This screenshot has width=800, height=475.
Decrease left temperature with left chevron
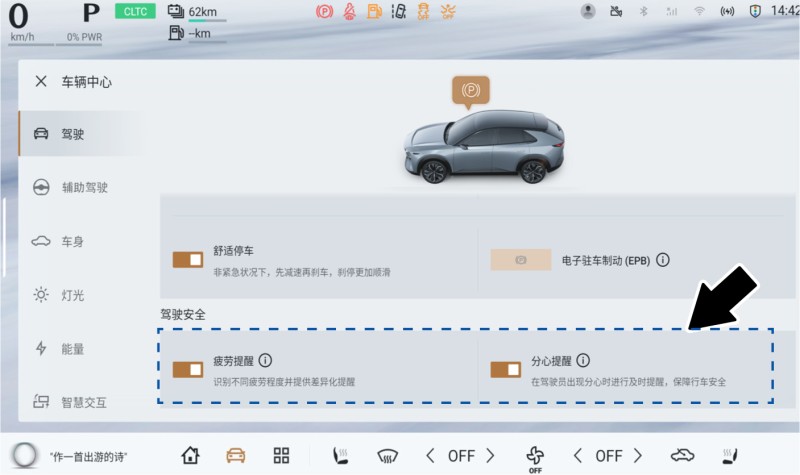[430, 455]
